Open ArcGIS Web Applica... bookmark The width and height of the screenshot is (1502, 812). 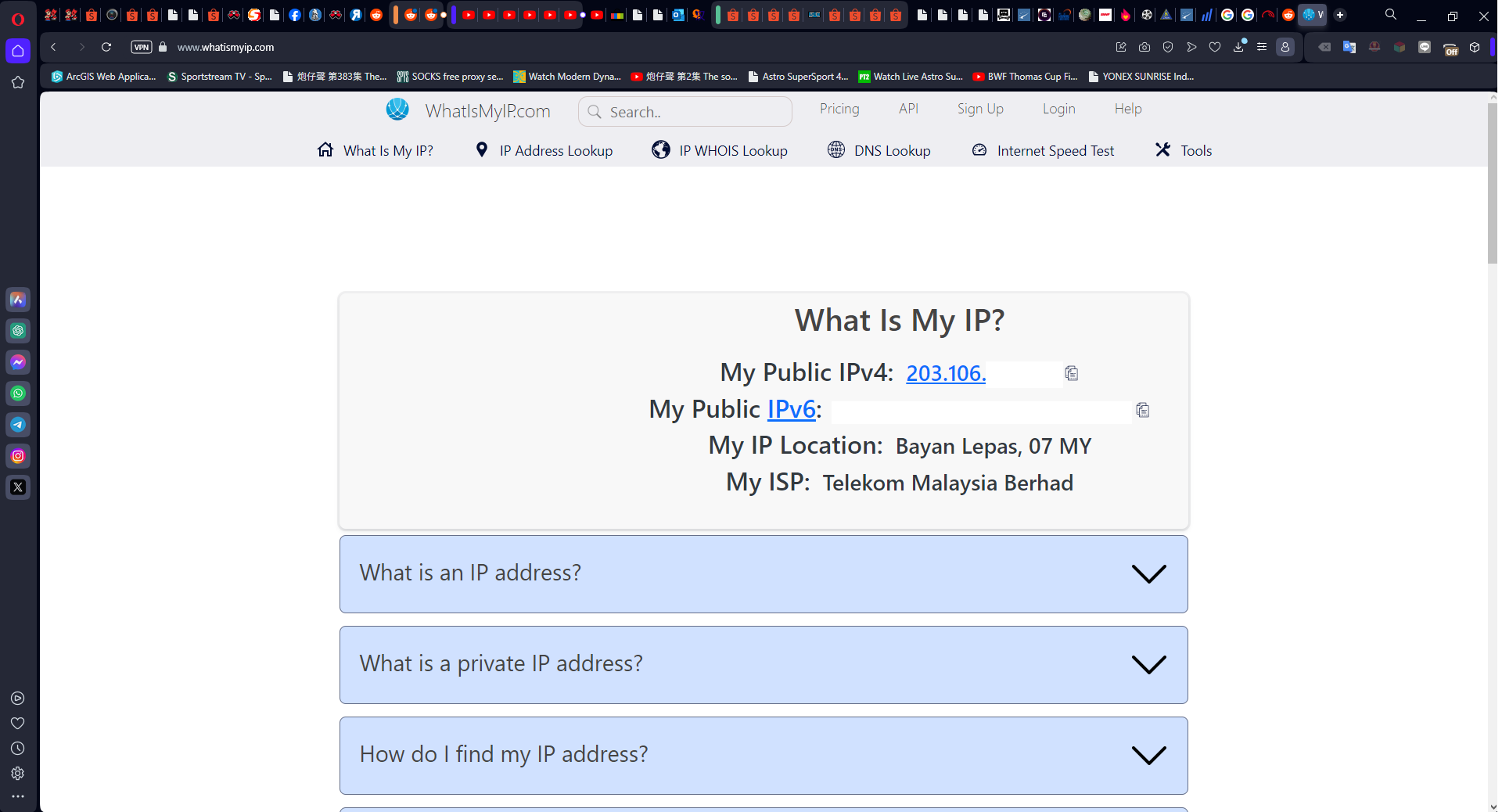(x=104, y=77)
